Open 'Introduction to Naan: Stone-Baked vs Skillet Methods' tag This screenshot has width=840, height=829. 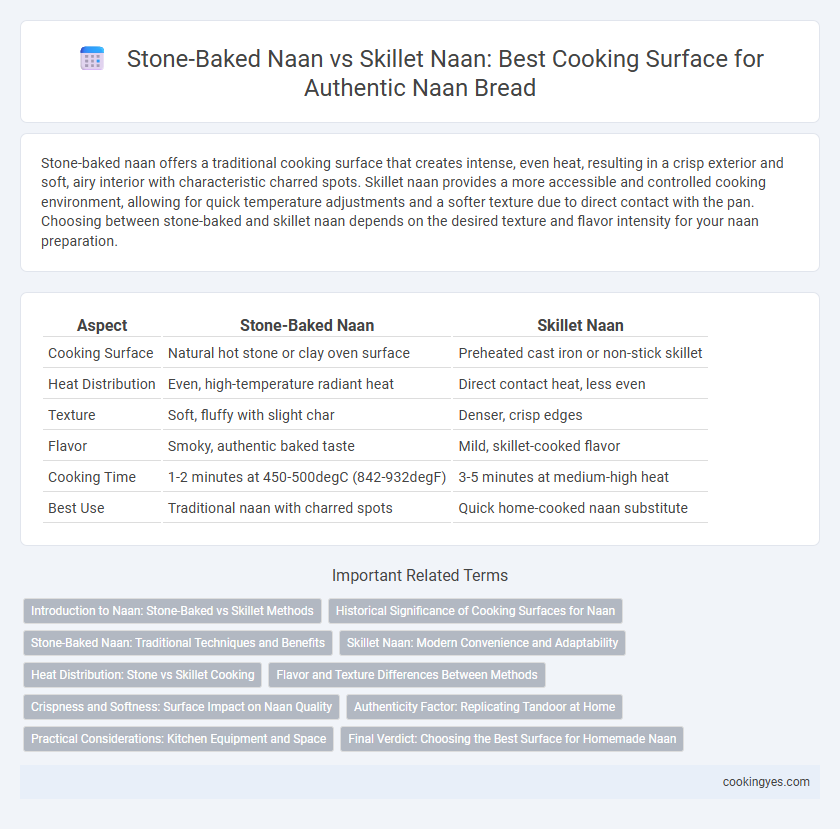coord(172,611)
